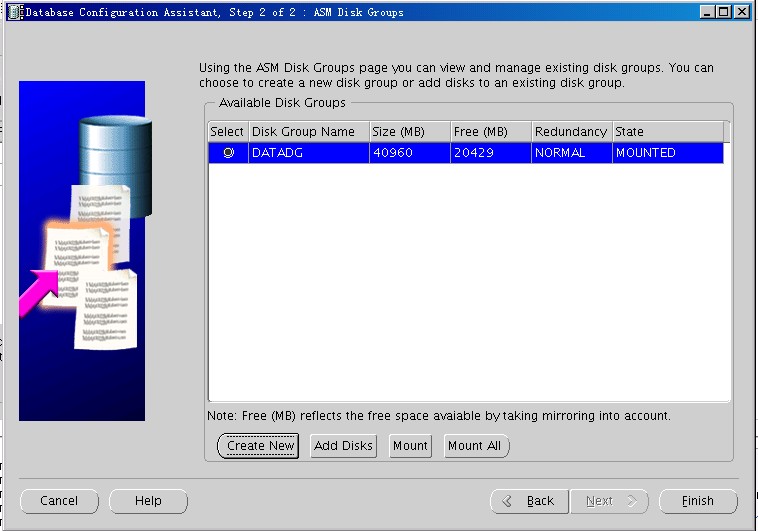
Task: Click the DATADG disk group name cell
Action: [x=309, y=153]
